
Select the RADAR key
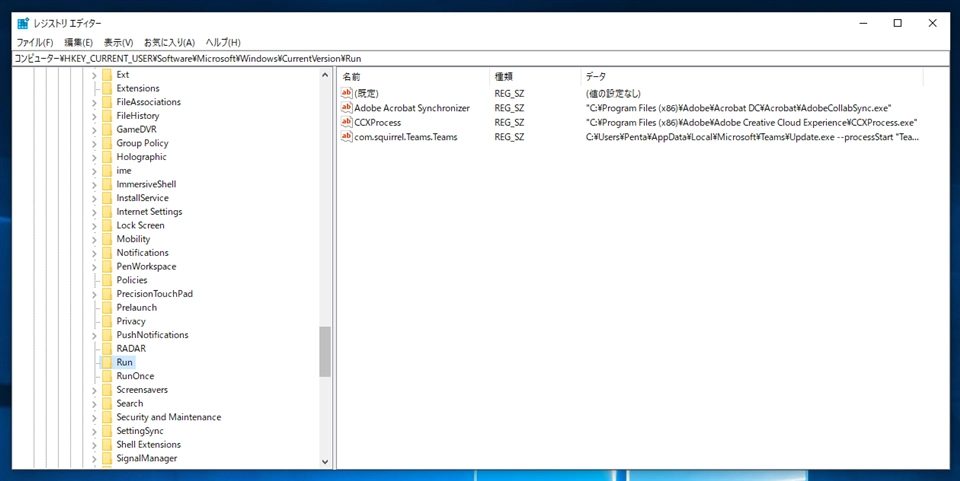tap(131, 349)
